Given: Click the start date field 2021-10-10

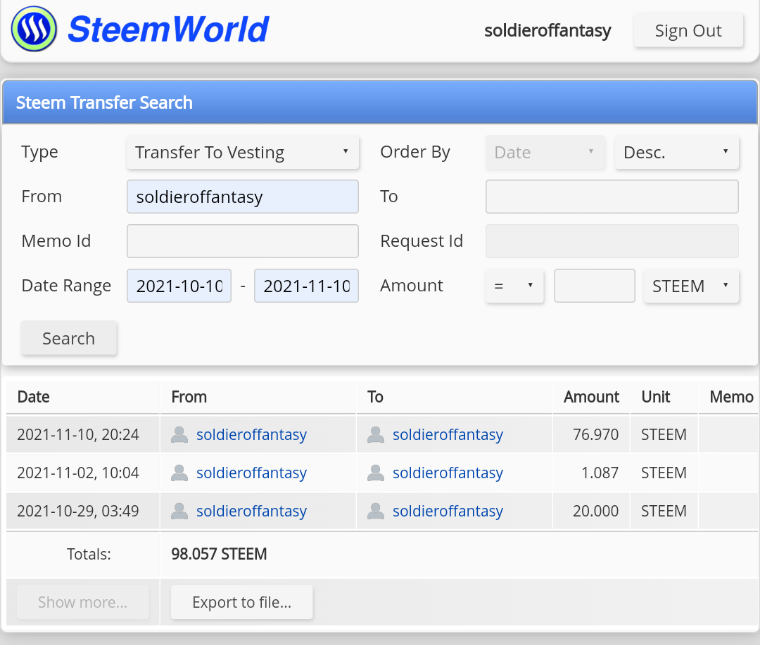Looking at the screenshot, I should (179, 286).
